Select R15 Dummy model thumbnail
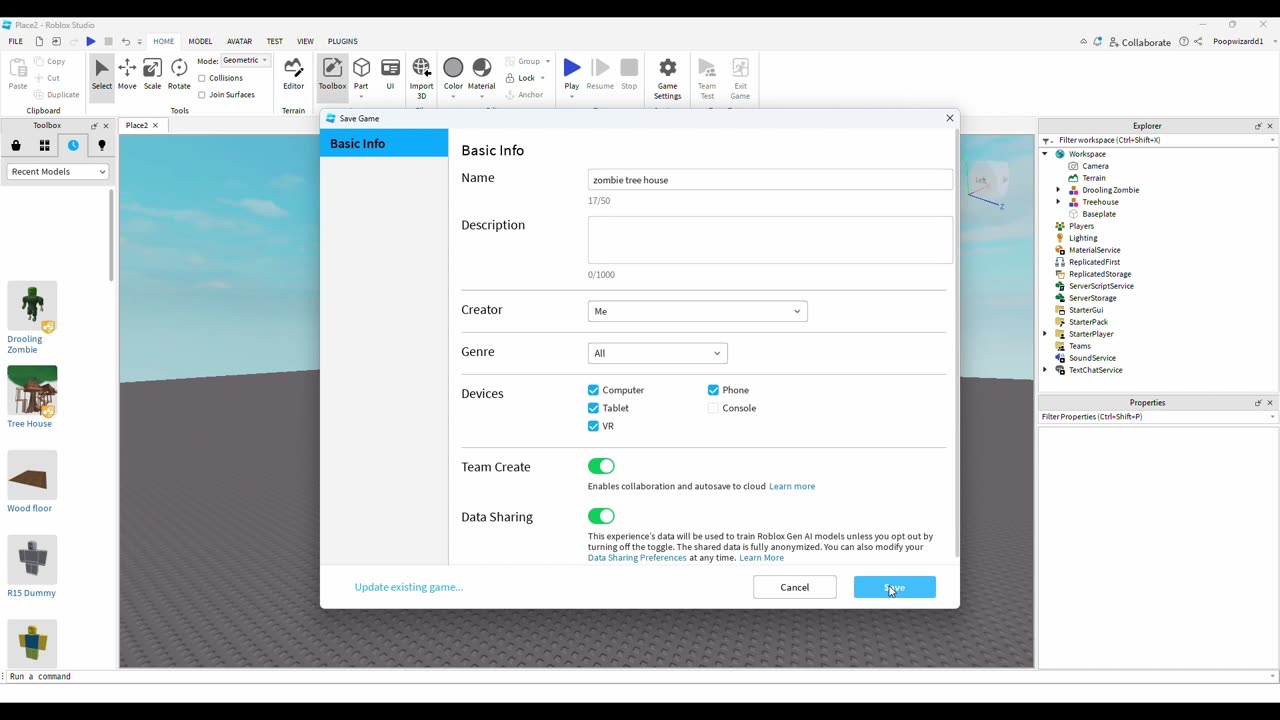This screenshot has height=720, width=1280. tap(32, 560)
